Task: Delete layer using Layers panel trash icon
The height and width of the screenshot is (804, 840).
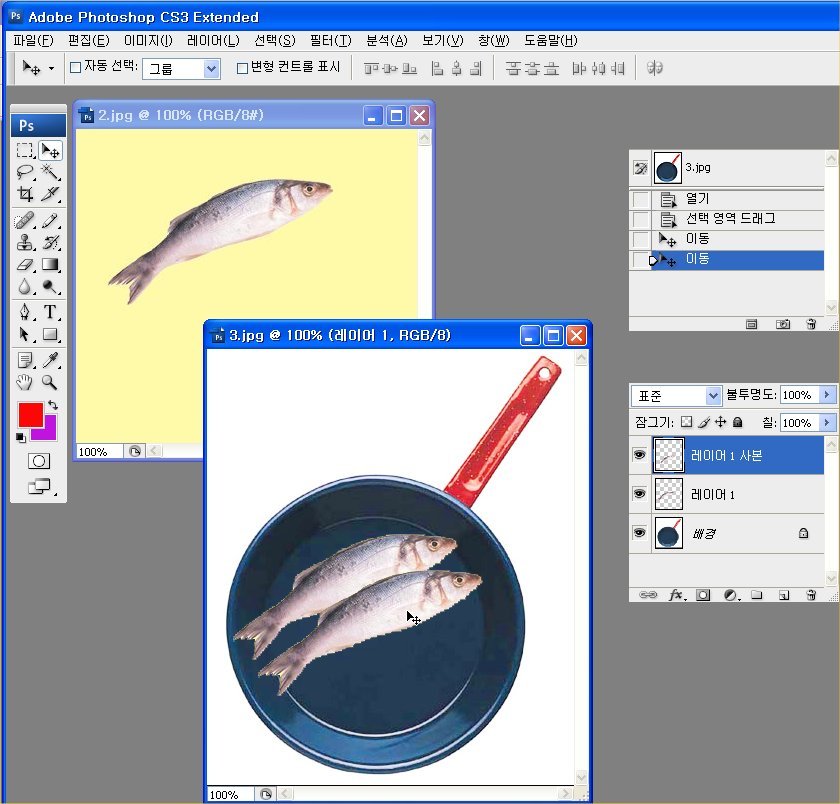Action: pyautogui.click(x=811, y=594)
